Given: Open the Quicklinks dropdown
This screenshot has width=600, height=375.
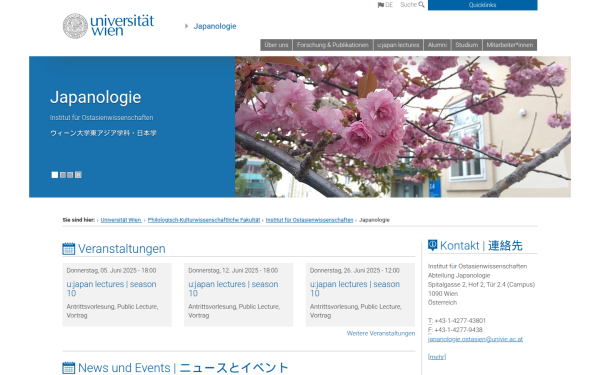Looking at the screenshot, I should tap(483, 5).
